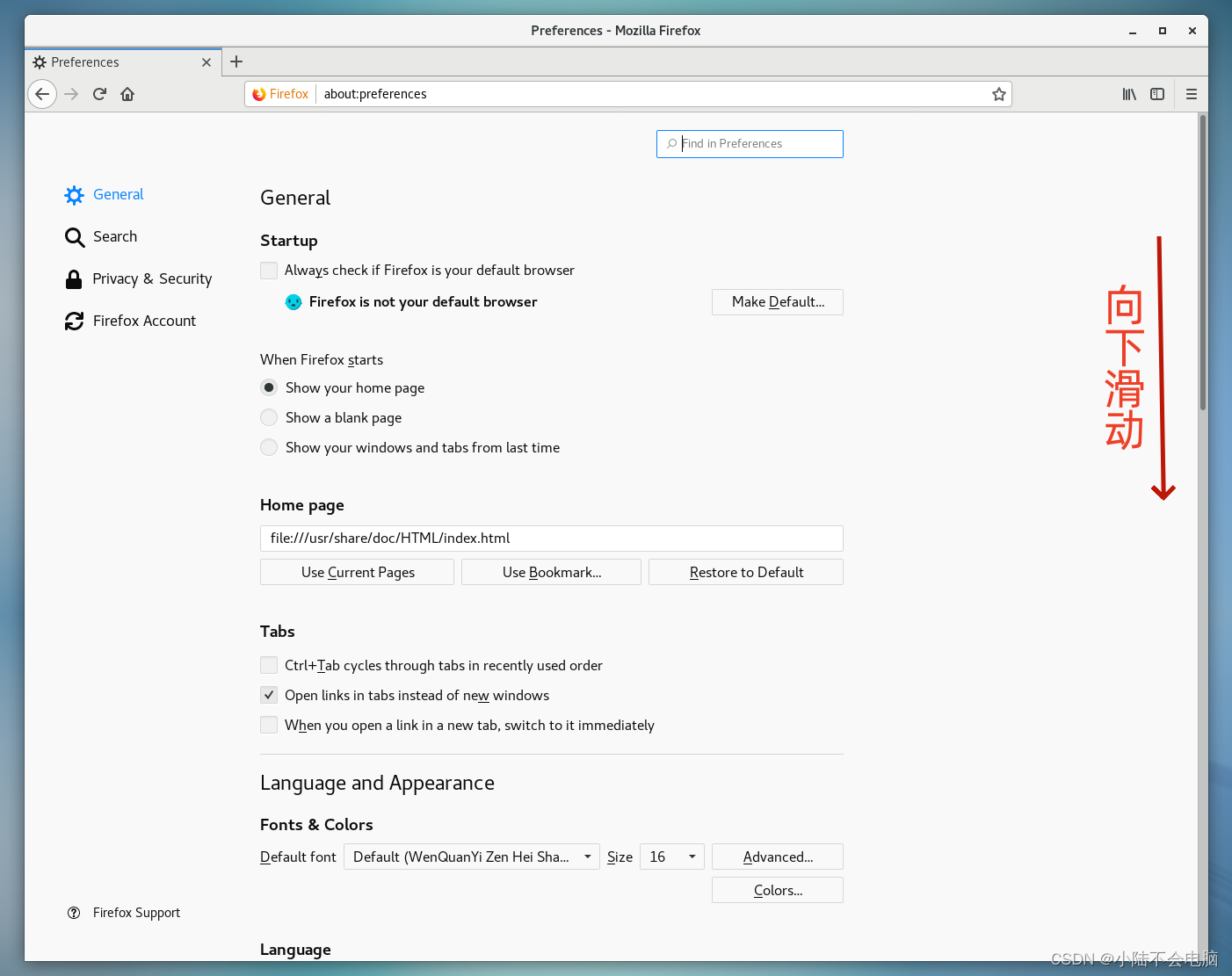
Task: Select the General gear icon in sidebar
Action: (74, 195)
